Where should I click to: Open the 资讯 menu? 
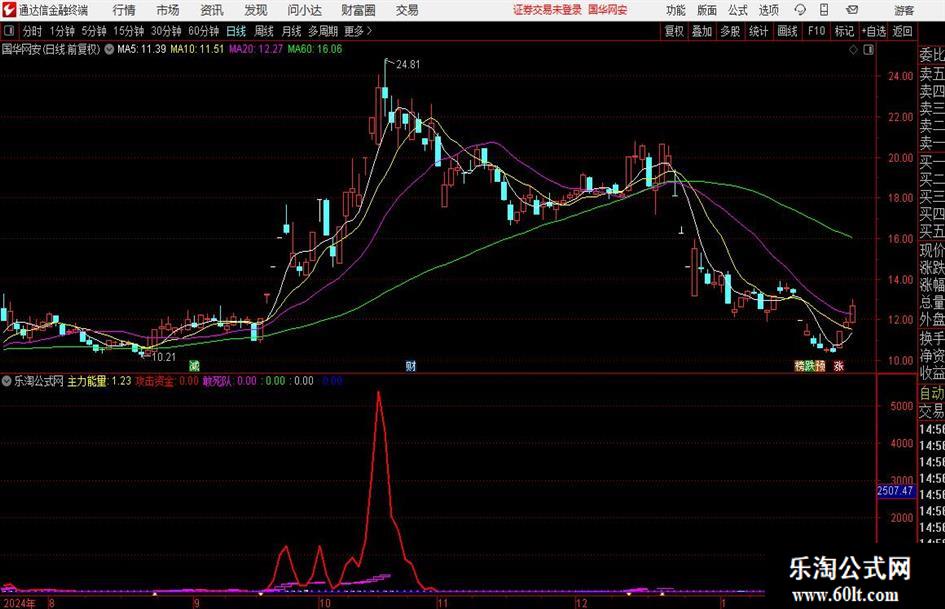coord(212,10)
